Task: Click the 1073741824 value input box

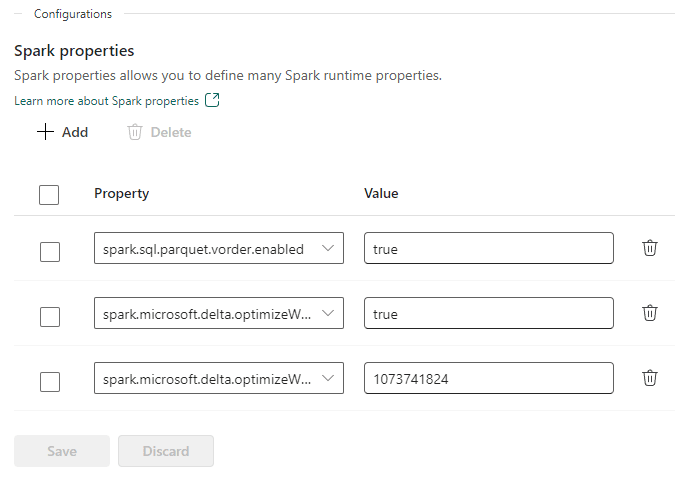Action: (488, 379)
